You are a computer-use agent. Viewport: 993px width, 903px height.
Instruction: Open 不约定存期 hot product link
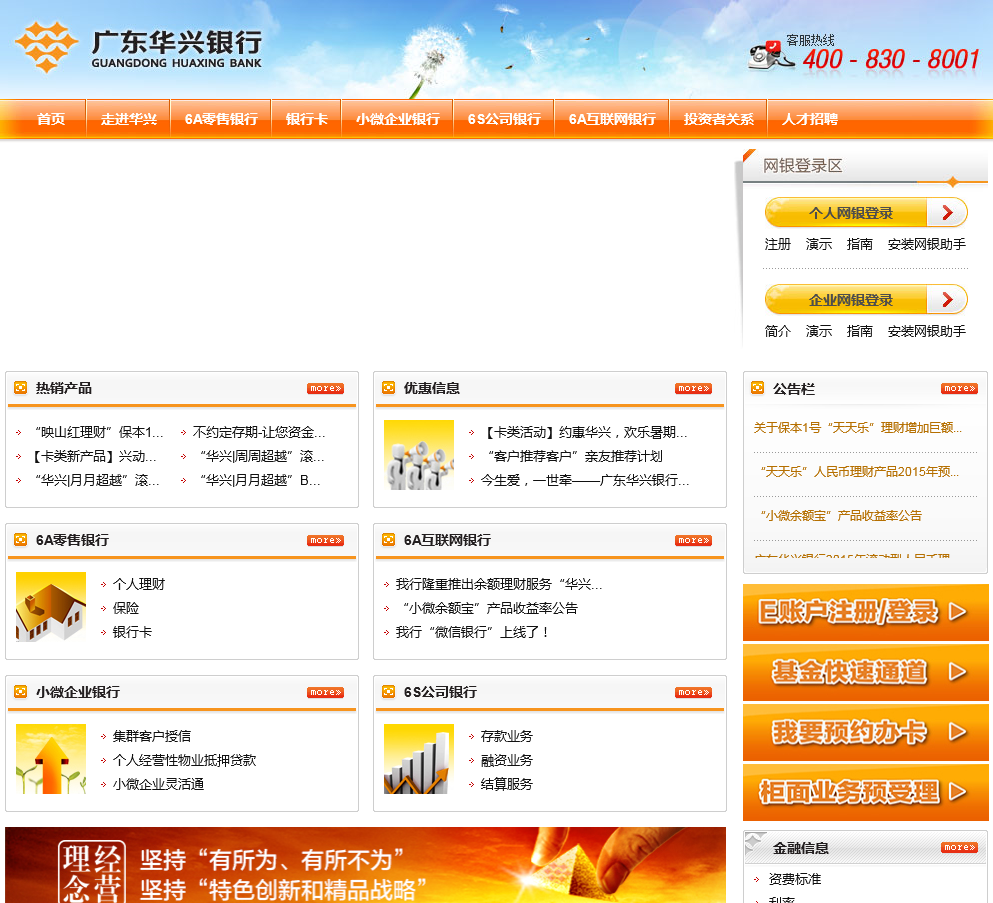pos(259,432)
